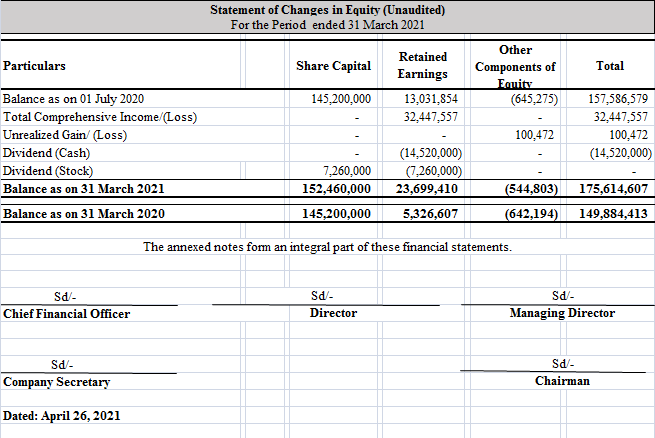The image size is (655, 438).
Task: Click the 'Dated: April 26, 2021' cell
Action: click(x=62, y=415)
